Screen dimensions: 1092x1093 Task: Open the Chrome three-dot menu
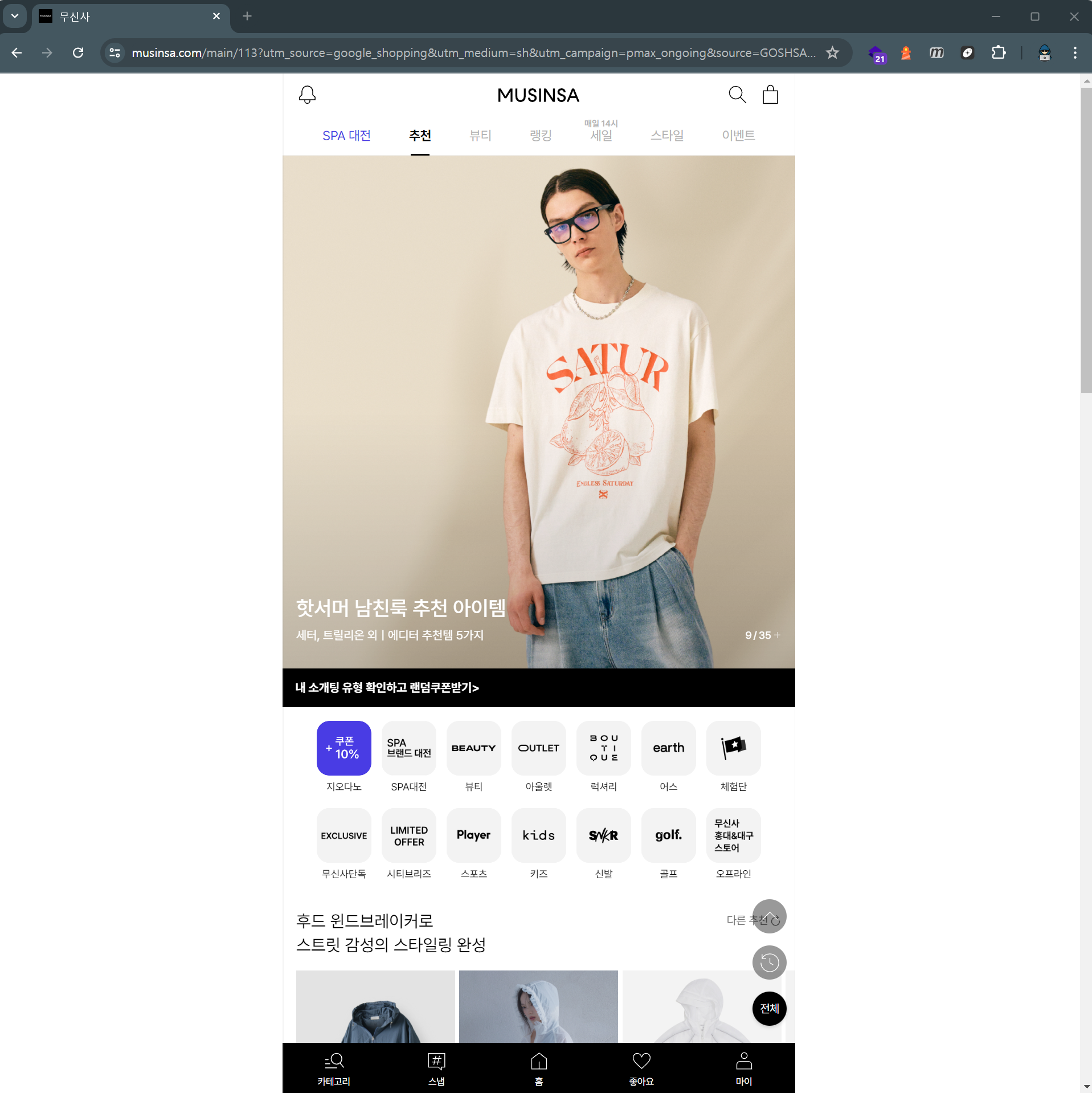click(x=1075, y=53)
